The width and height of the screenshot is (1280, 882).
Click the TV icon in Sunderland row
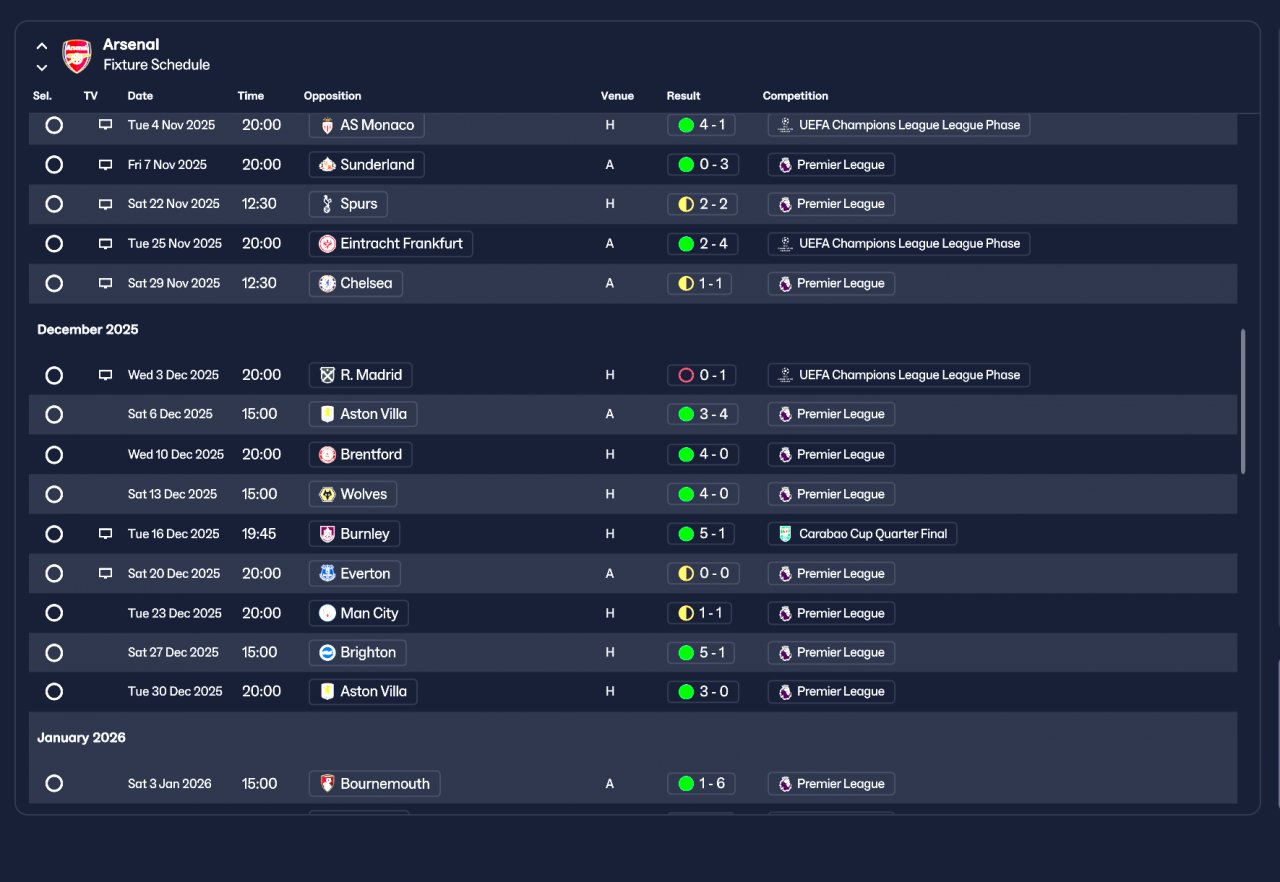tap(105, 165)
